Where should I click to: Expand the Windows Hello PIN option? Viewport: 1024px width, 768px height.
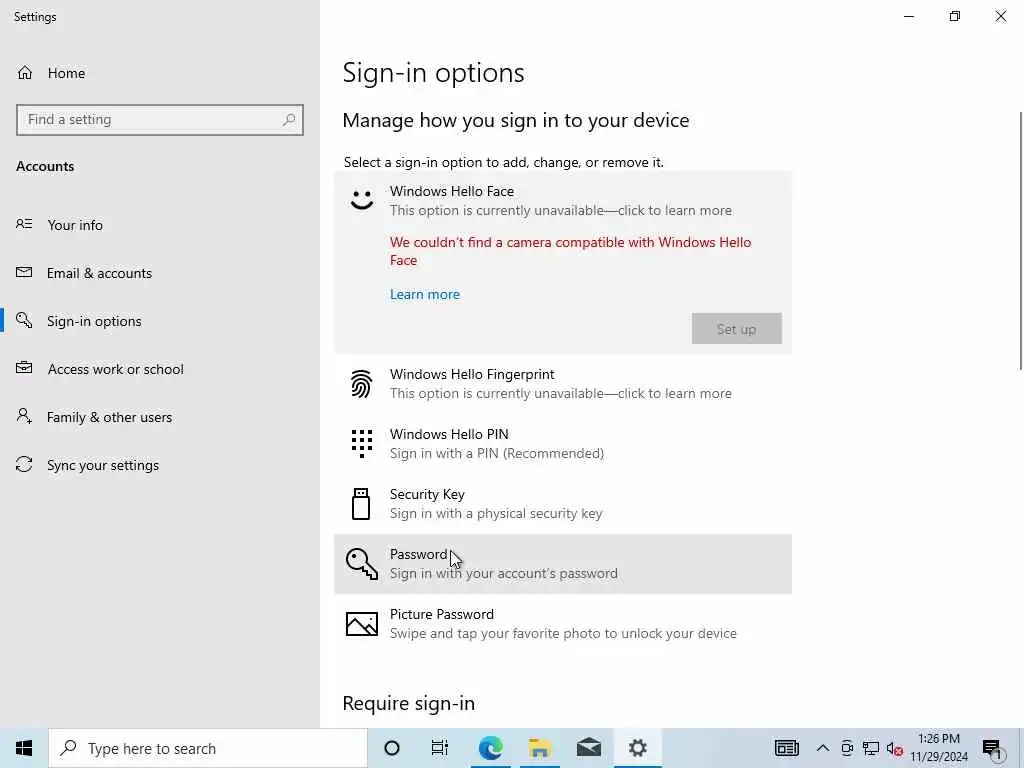pyautogui.click(x=563, y=443)
